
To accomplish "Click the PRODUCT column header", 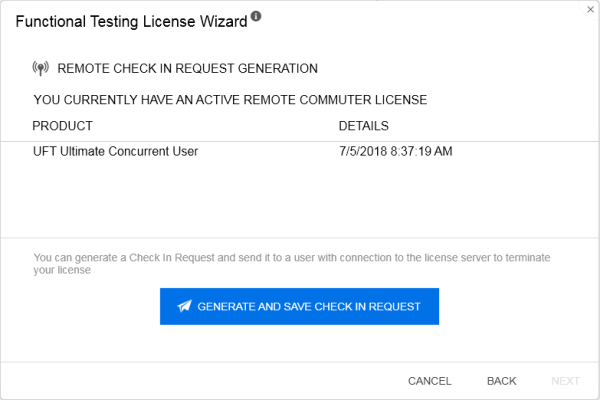I will 63,126.
